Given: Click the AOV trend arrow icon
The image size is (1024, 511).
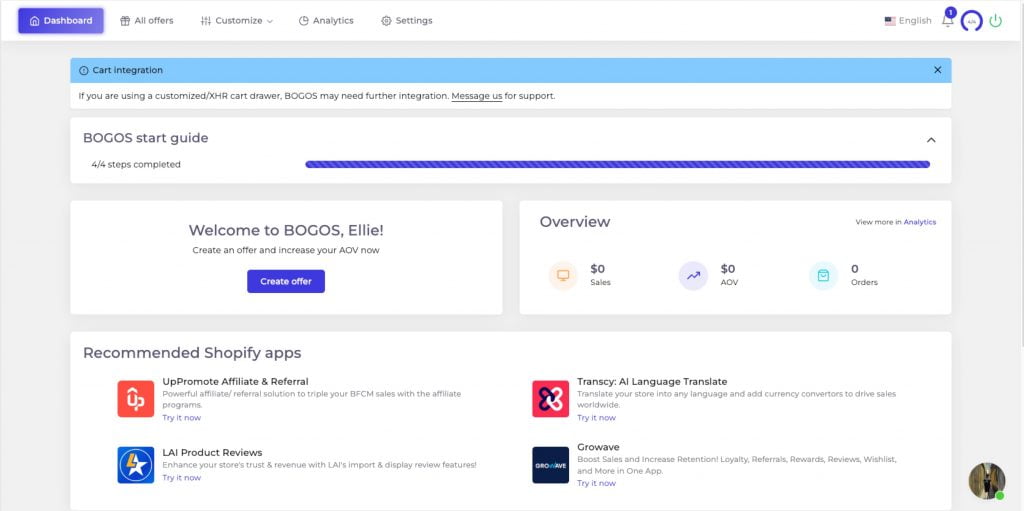Looking at the screenshot, I should pyautogui.click(x=693, y=275).
